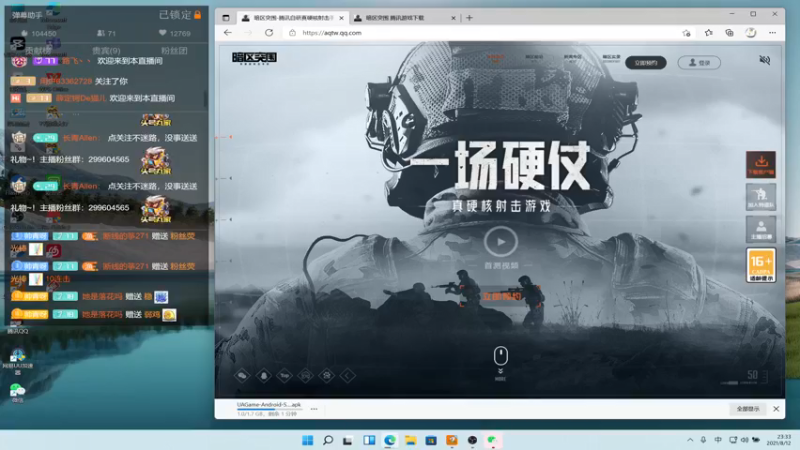Switch to the second browser tab
Screen dimensions: 800x450
(403, 18)
